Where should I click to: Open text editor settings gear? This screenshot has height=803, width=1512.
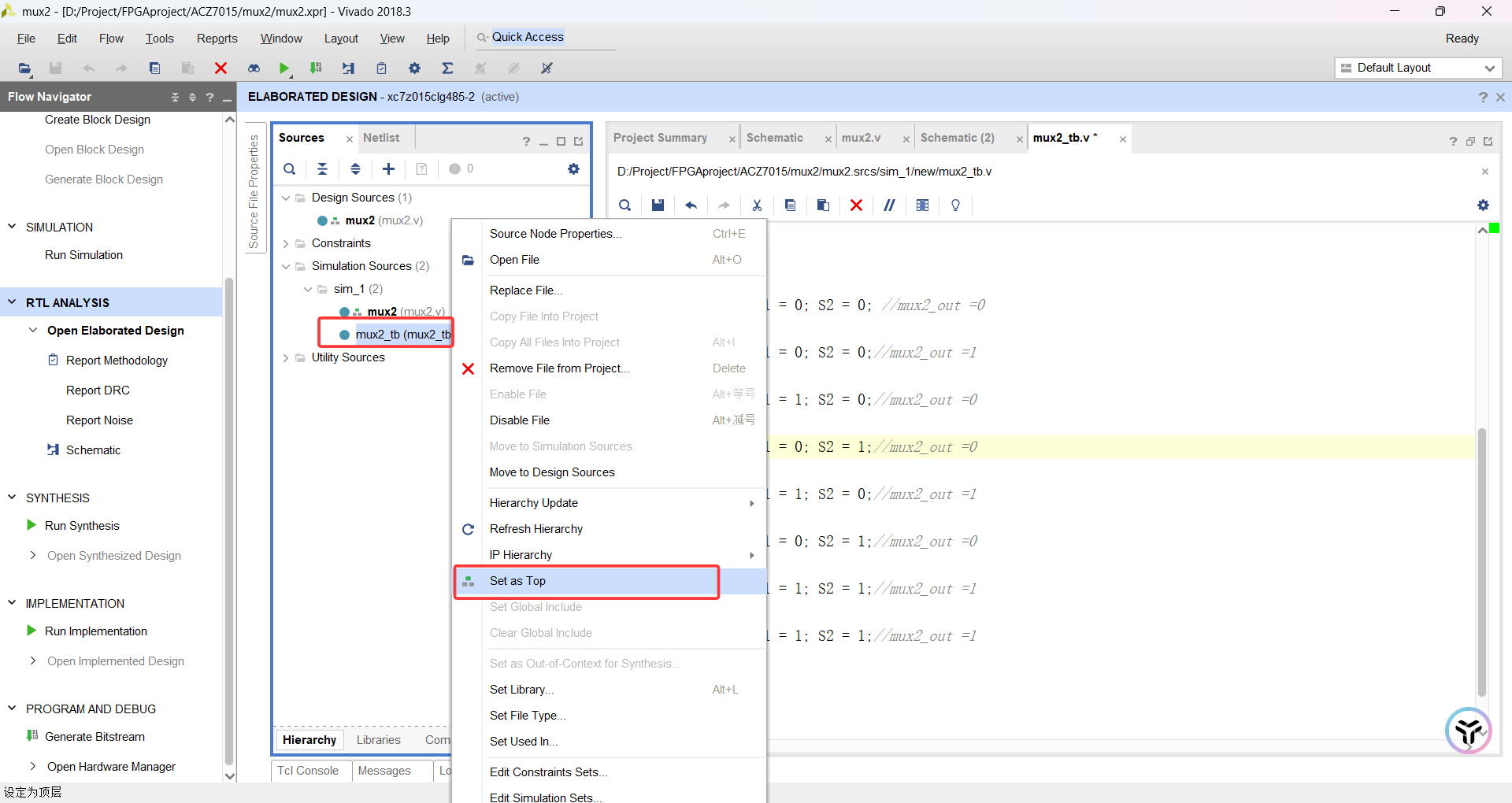(1483, 205)
